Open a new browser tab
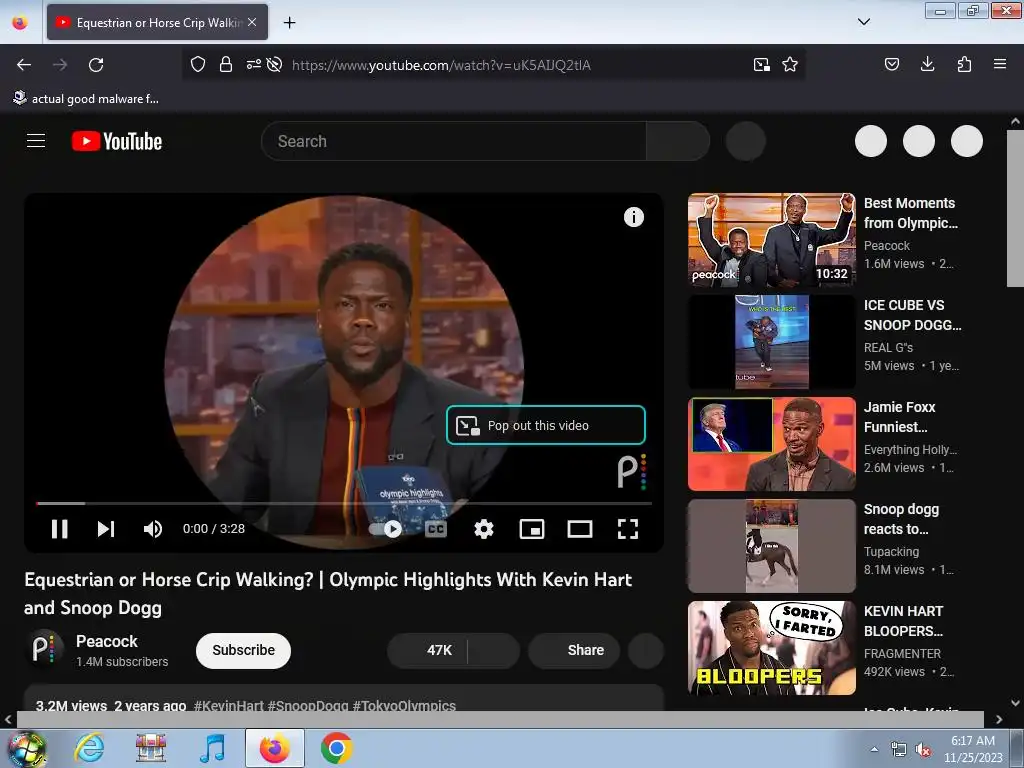The image size is (1024, 768). pos(289,22)
